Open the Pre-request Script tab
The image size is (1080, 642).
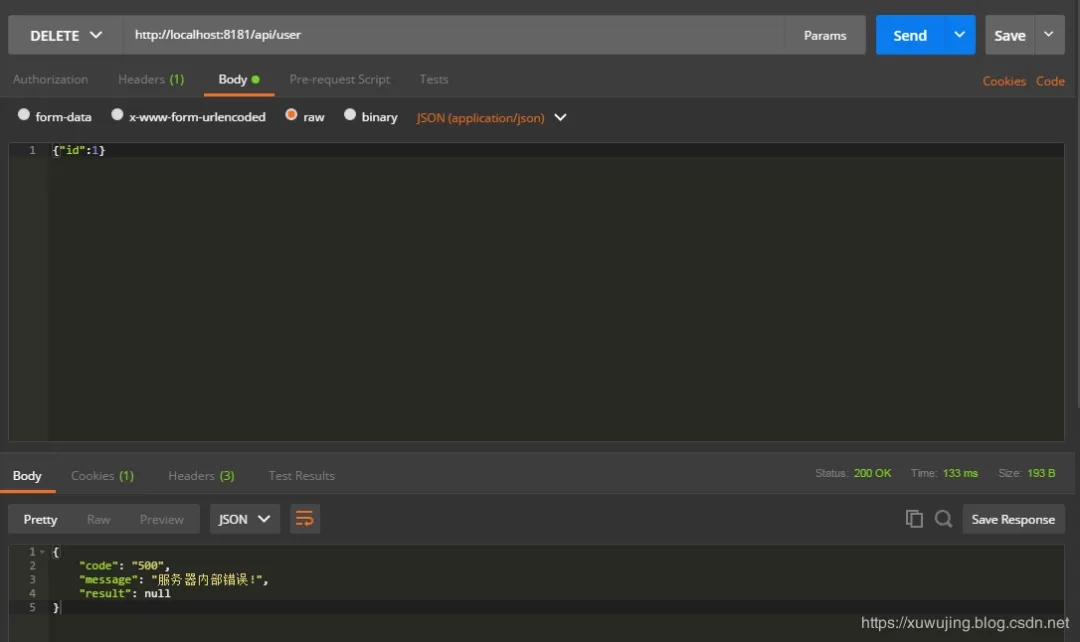pyautogui.click(x=339, y=79)
